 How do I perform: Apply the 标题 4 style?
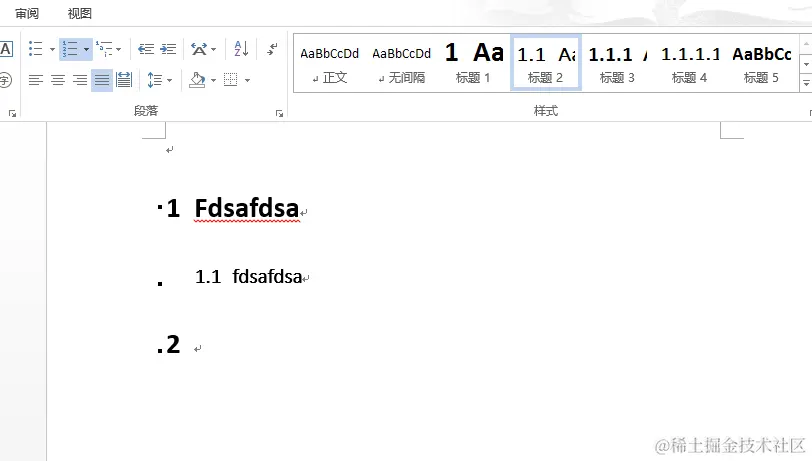pyautogui.click(x=689, y=63)
